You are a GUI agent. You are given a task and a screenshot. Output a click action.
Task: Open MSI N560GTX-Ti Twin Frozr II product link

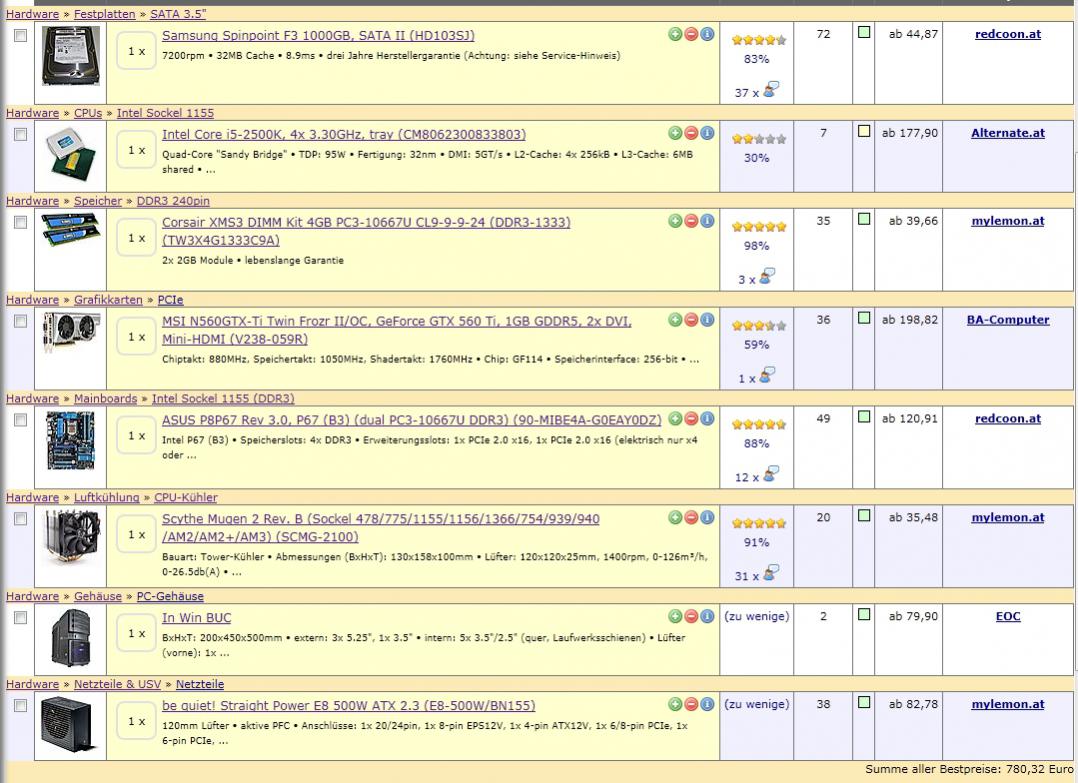pos(397,330)
